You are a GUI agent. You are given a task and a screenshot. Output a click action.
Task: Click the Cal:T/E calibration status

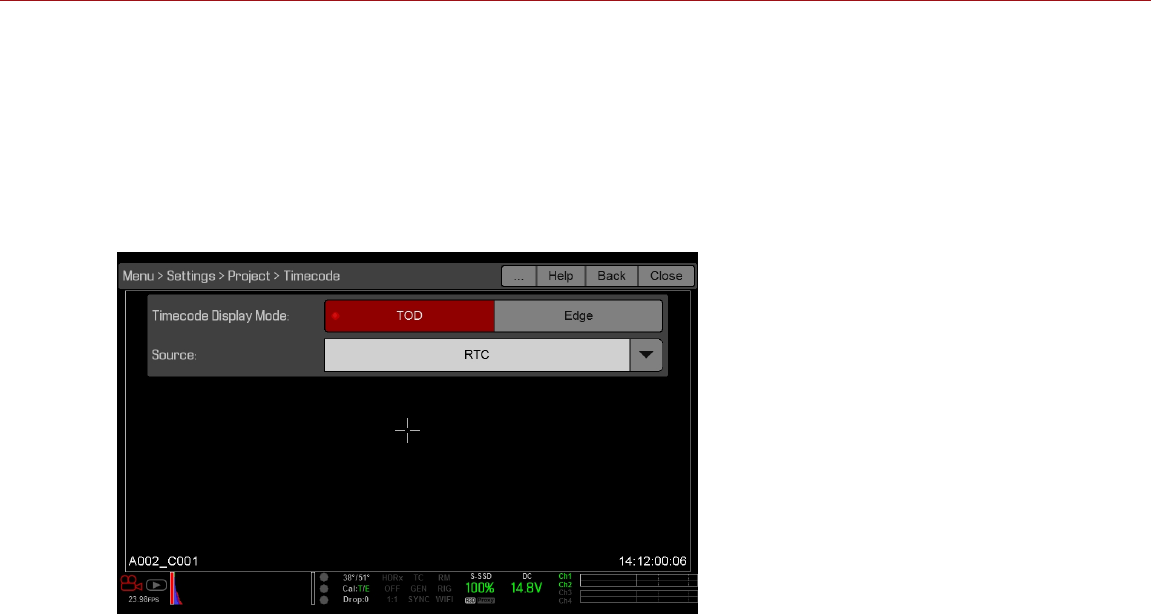coord(356,589)
